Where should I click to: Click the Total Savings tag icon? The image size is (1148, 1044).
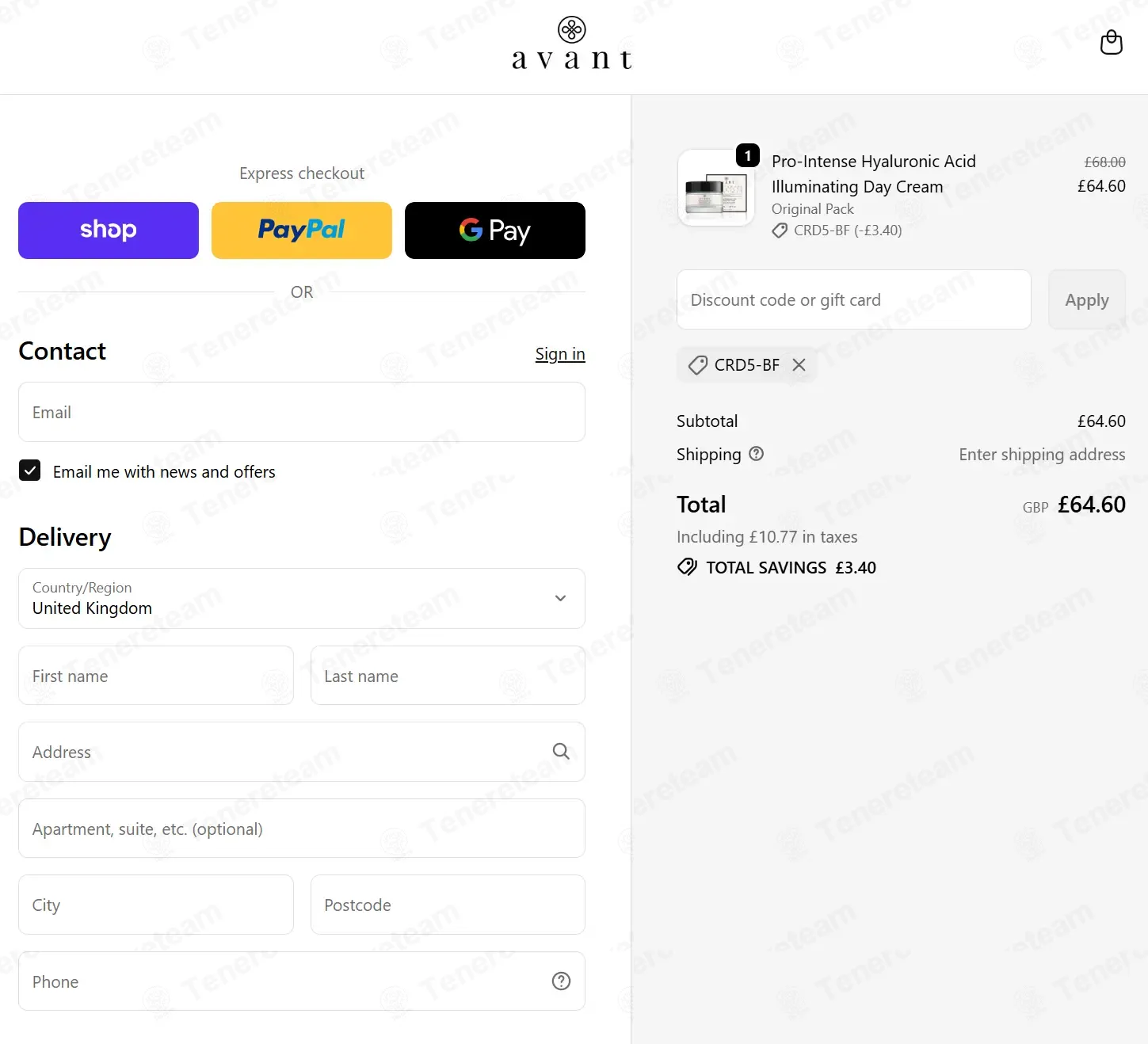click(687, 567)
